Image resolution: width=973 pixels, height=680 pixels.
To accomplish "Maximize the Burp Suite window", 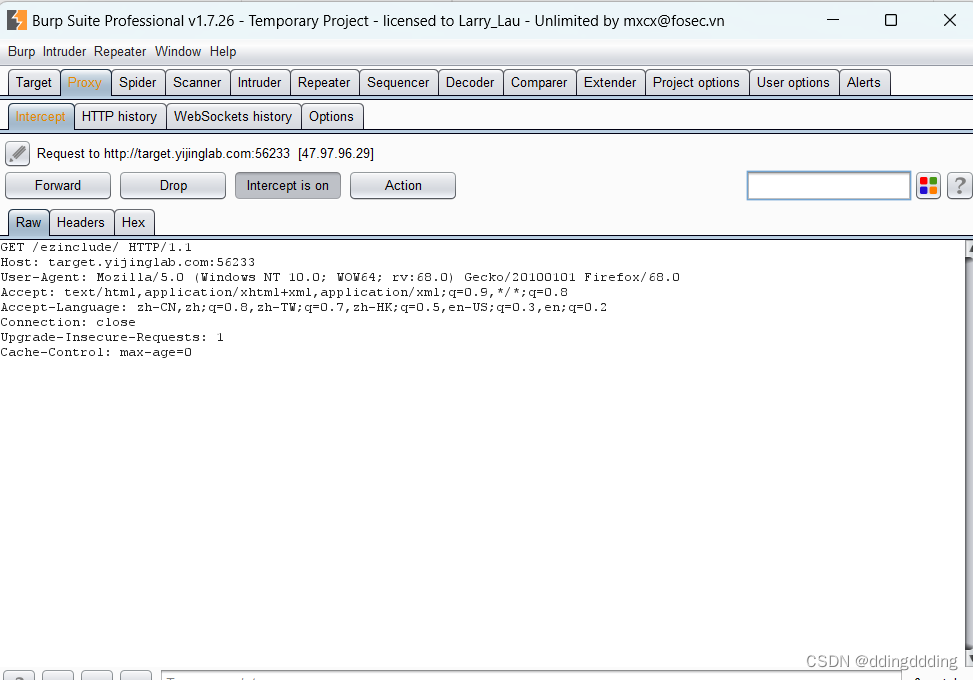I will pyautogui.click(x=890, y=20).
